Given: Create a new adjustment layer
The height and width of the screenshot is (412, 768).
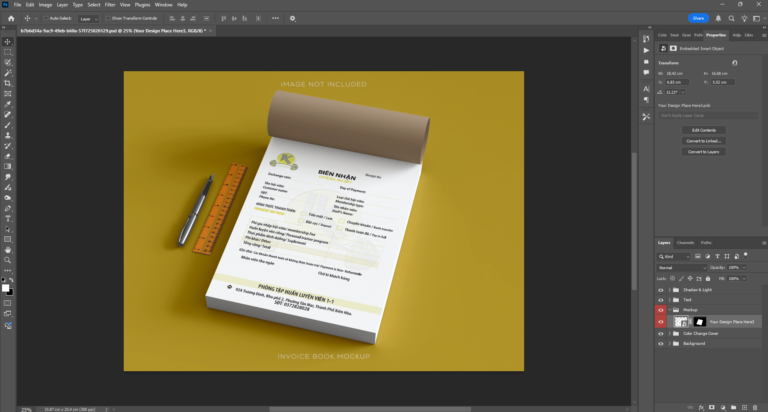Looking at the screenshot, I should click(x=722, y=407).
